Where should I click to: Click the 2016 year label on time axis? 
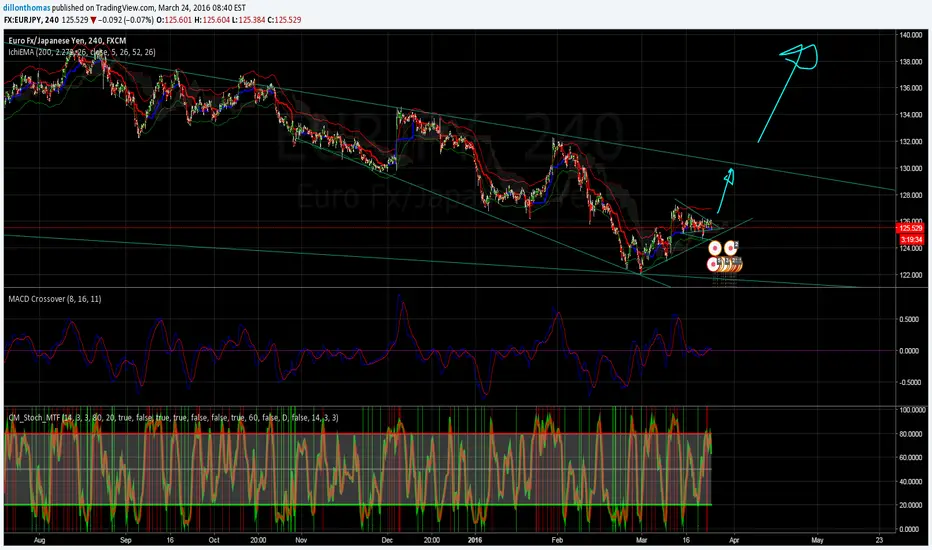tap(475, 540)
